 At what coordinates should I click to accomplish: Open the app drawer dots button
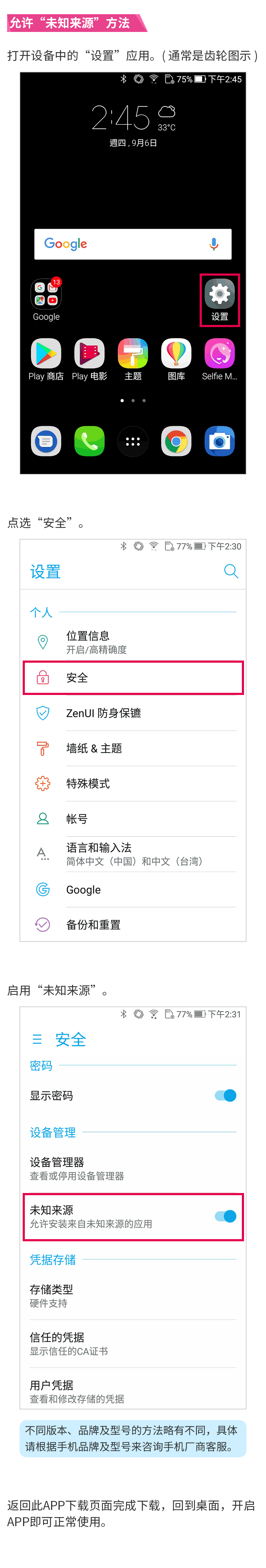point(133,441)
